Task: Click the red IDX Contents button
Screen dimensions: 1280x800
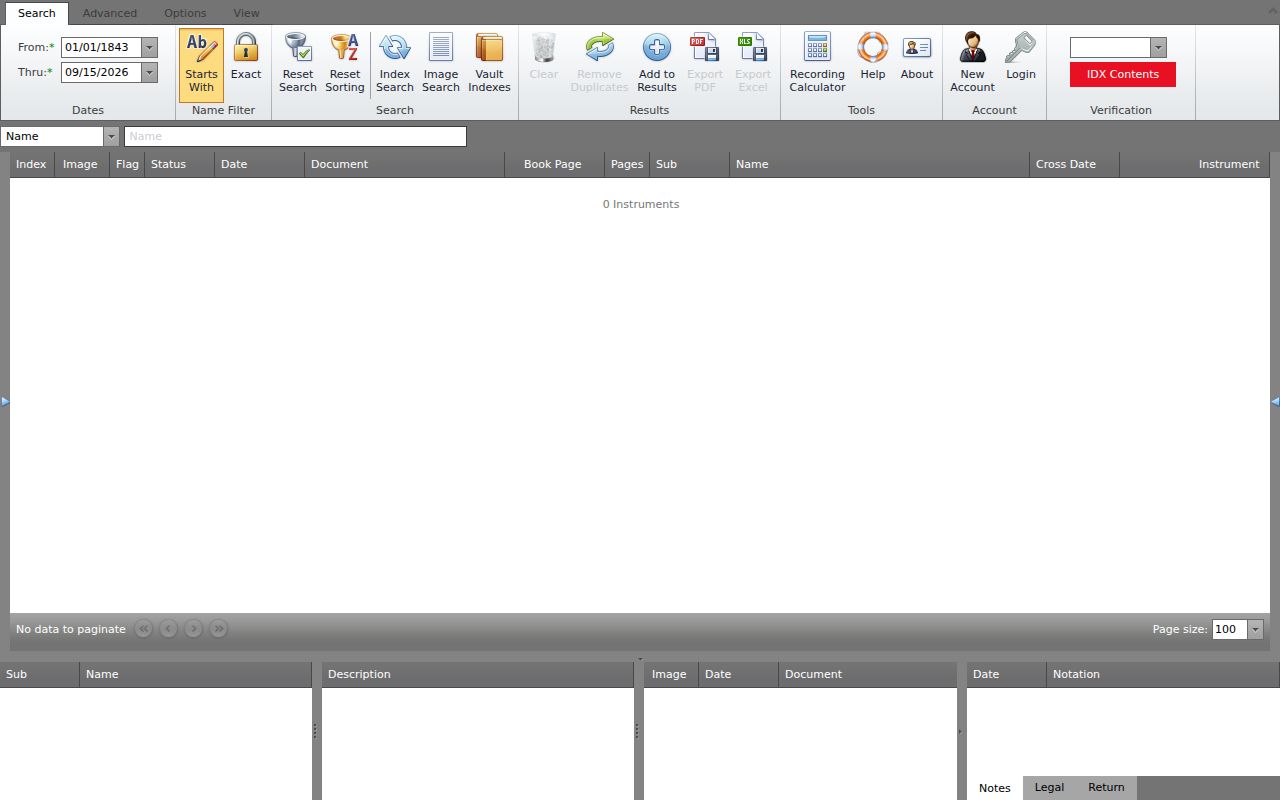Action: pyautogui.click(x=1123, y=74)
